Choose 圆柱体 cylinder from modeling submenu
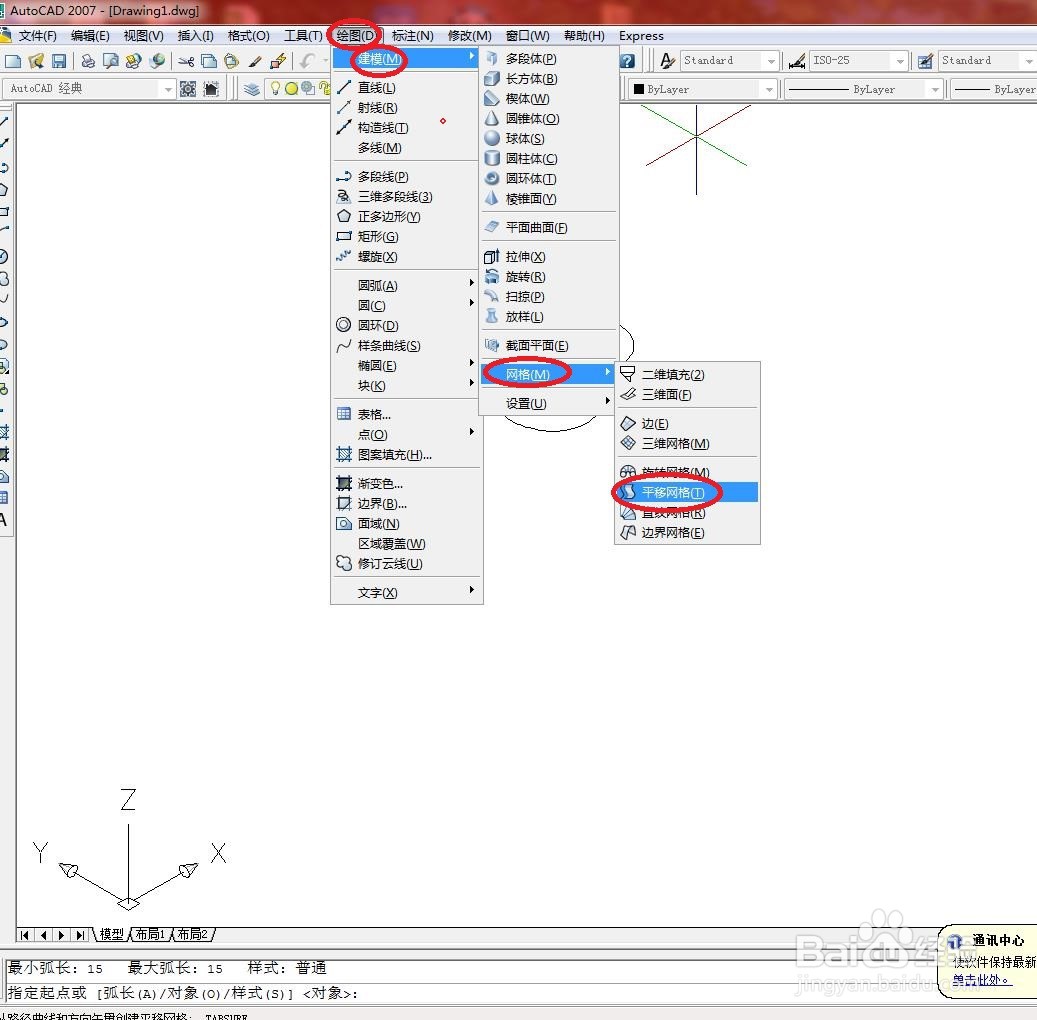 [x=548, y=159]
